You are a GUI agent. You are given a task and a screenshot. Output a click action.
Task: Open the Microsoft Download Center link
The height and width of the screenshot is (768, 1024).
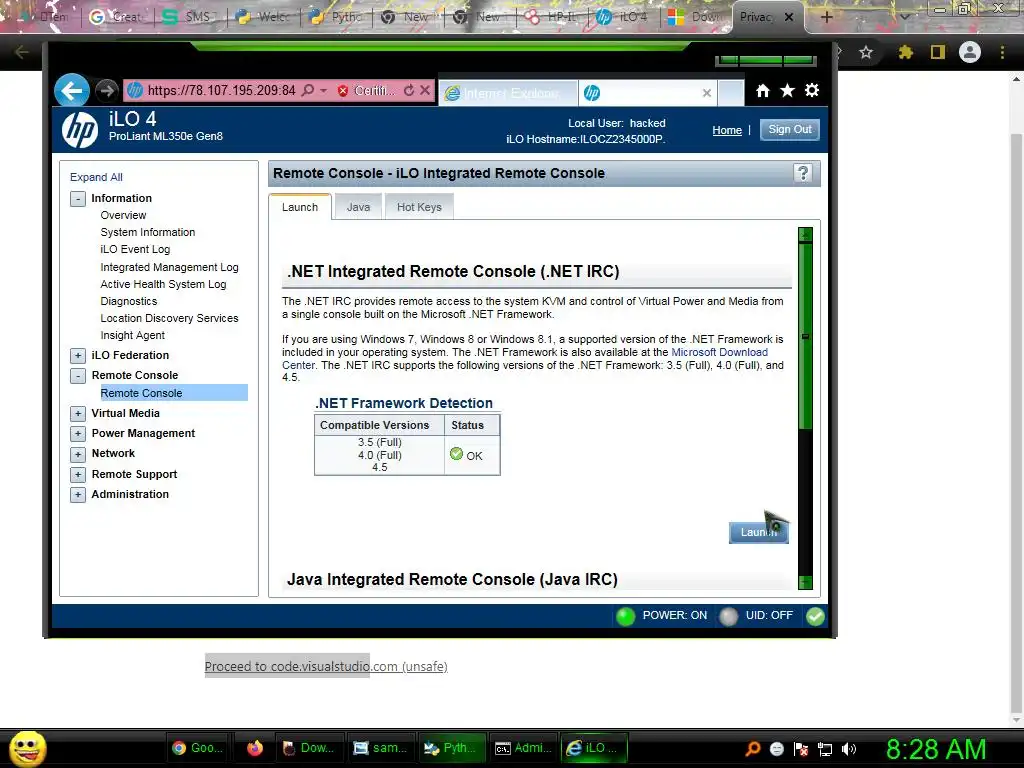click(720, 352)
